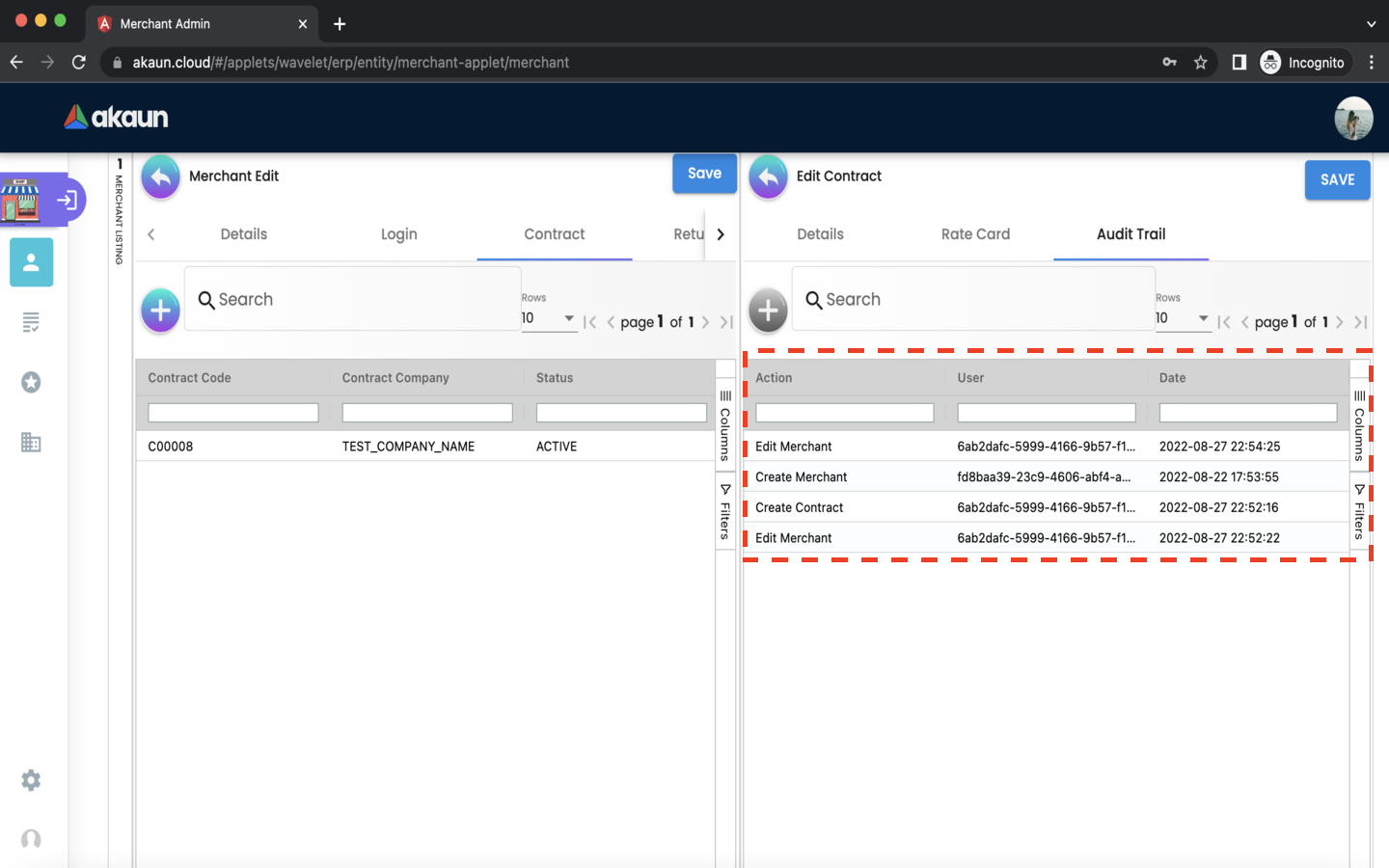Viewport: 1389px width, 868px height.
Task: Switch to the Login tab
Action: pyautogui.click(x=398, y=234)
